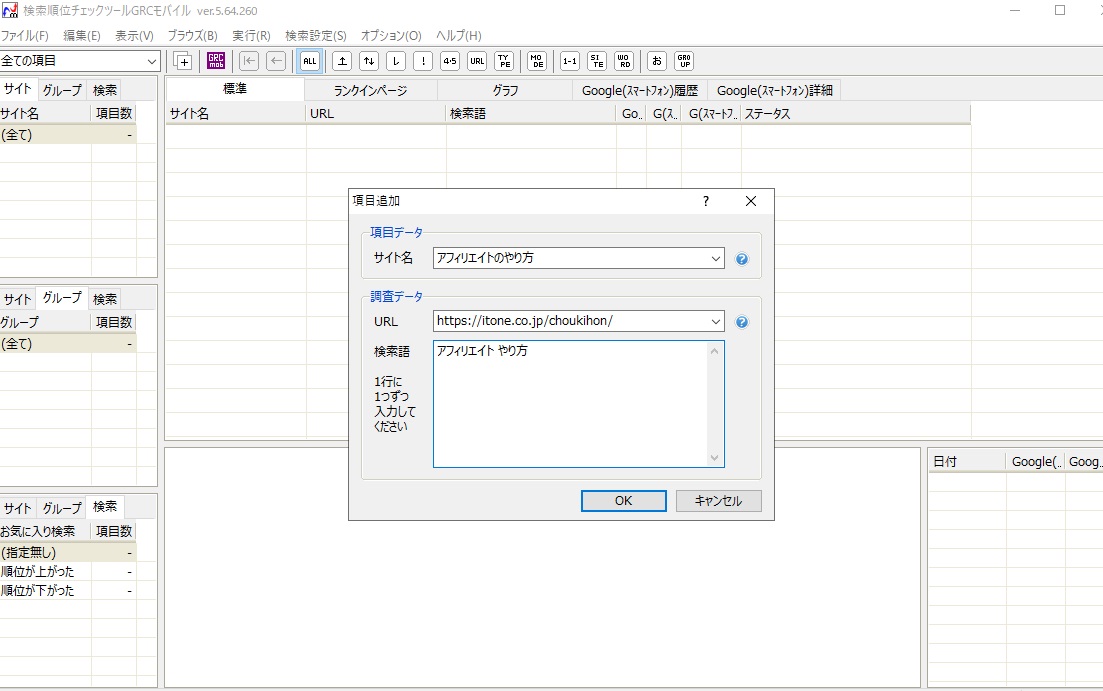
Task: Click the rank-up arrow filter icon
Action: pos(342,61)
